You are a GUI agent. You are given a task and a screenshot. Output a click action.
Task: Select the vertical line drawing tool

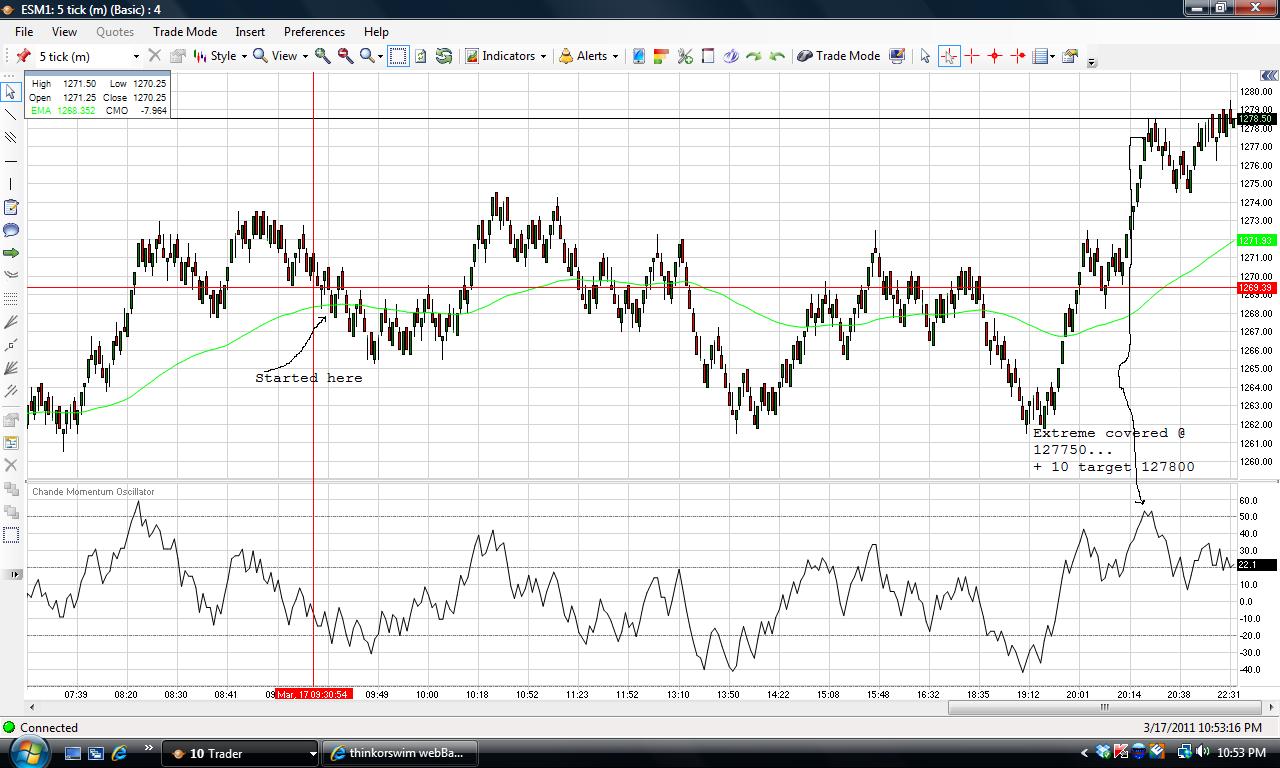tap(11, 184)
